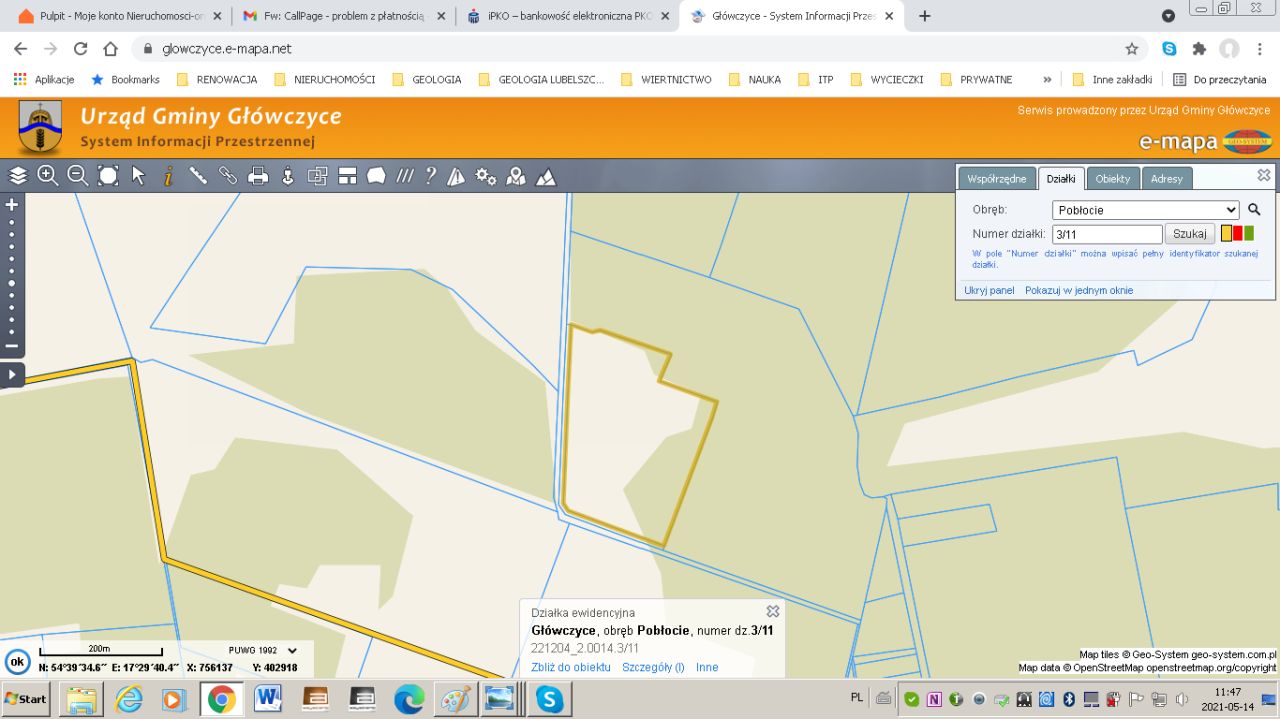Screen dimensions: 1280x719
Task: Click the Numer działki input field
Action: click(x=1107, y=234)
